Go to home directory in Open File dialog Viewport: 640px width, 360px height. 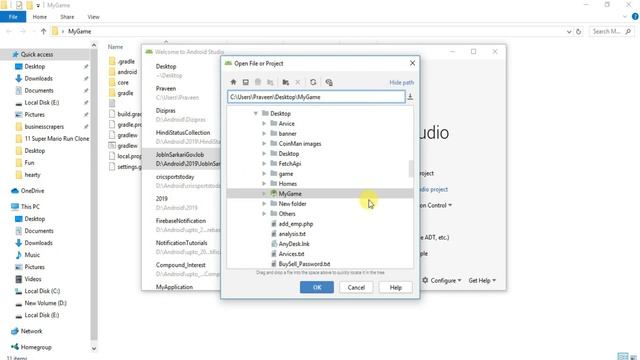pyautogui.click(x=233, y=82)
